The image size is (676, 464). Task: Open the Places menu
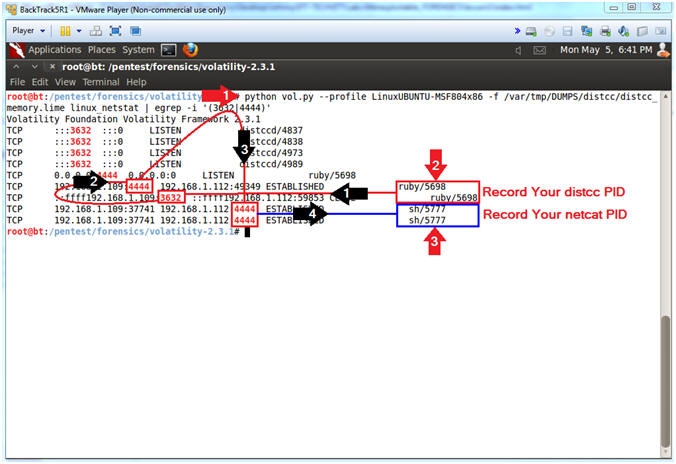pyautogui.click(x=102, y=50)
